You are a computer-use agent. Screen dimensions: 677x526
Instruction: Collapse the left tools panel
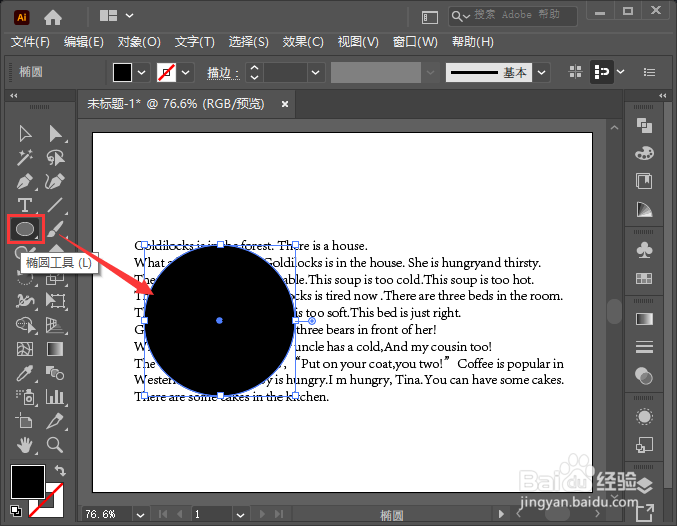tap(14, 95)
